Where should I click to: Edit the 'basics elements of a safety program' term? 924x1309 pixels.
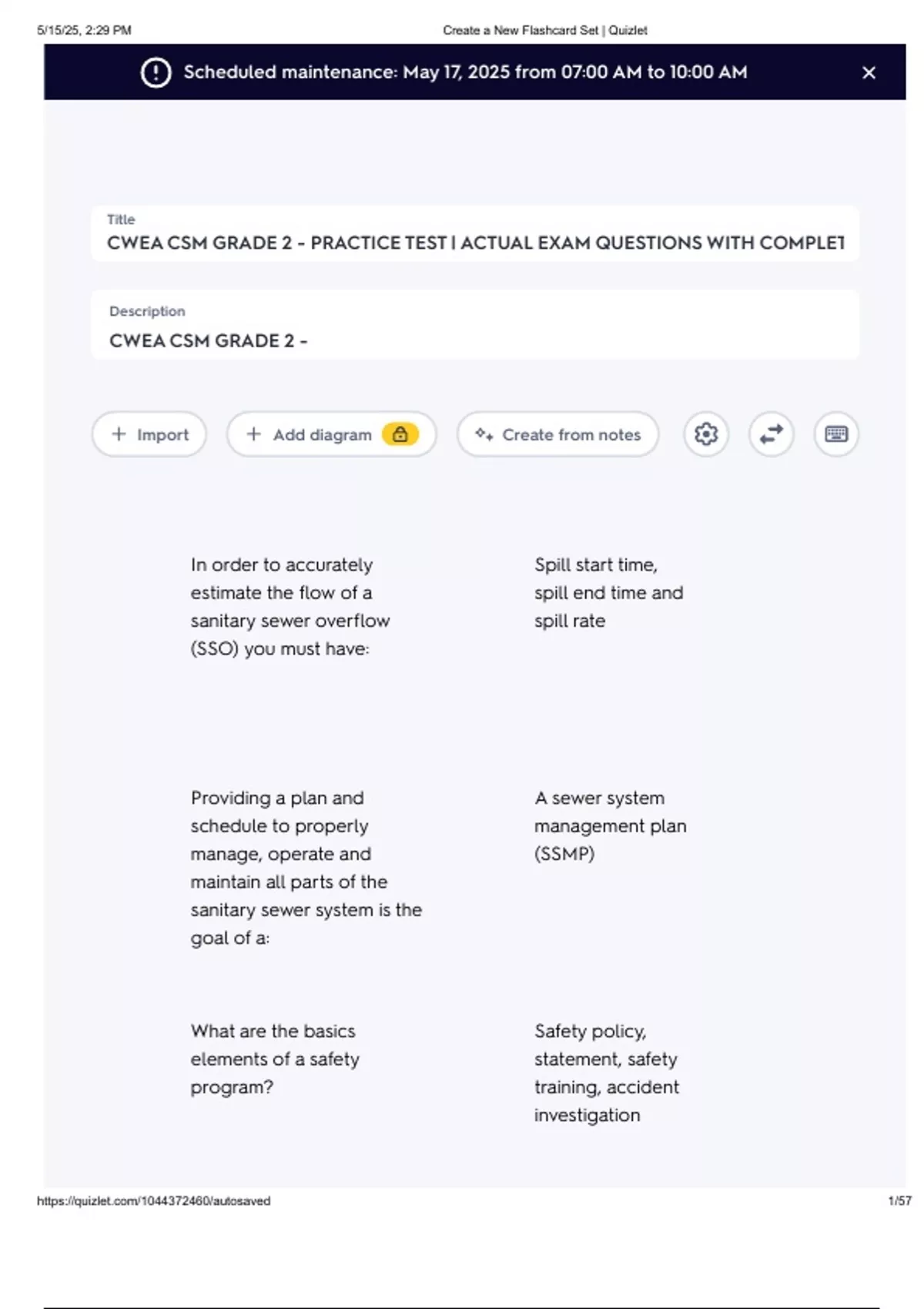(x=274, y=1059)
